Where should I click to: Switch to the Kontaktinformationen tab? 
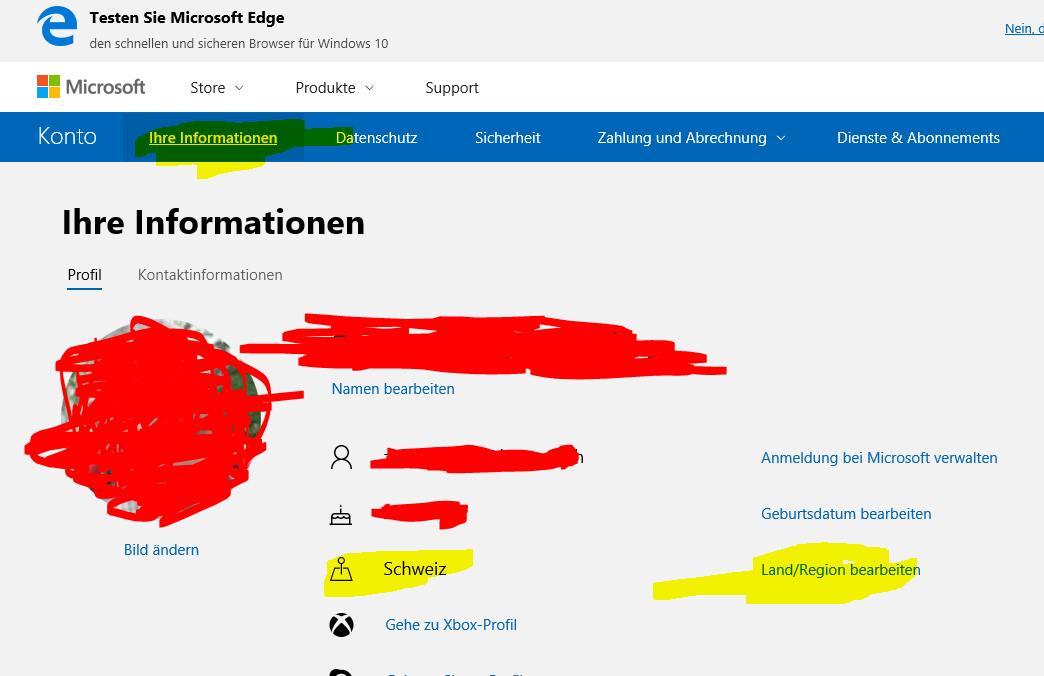[x=210, y=275]
